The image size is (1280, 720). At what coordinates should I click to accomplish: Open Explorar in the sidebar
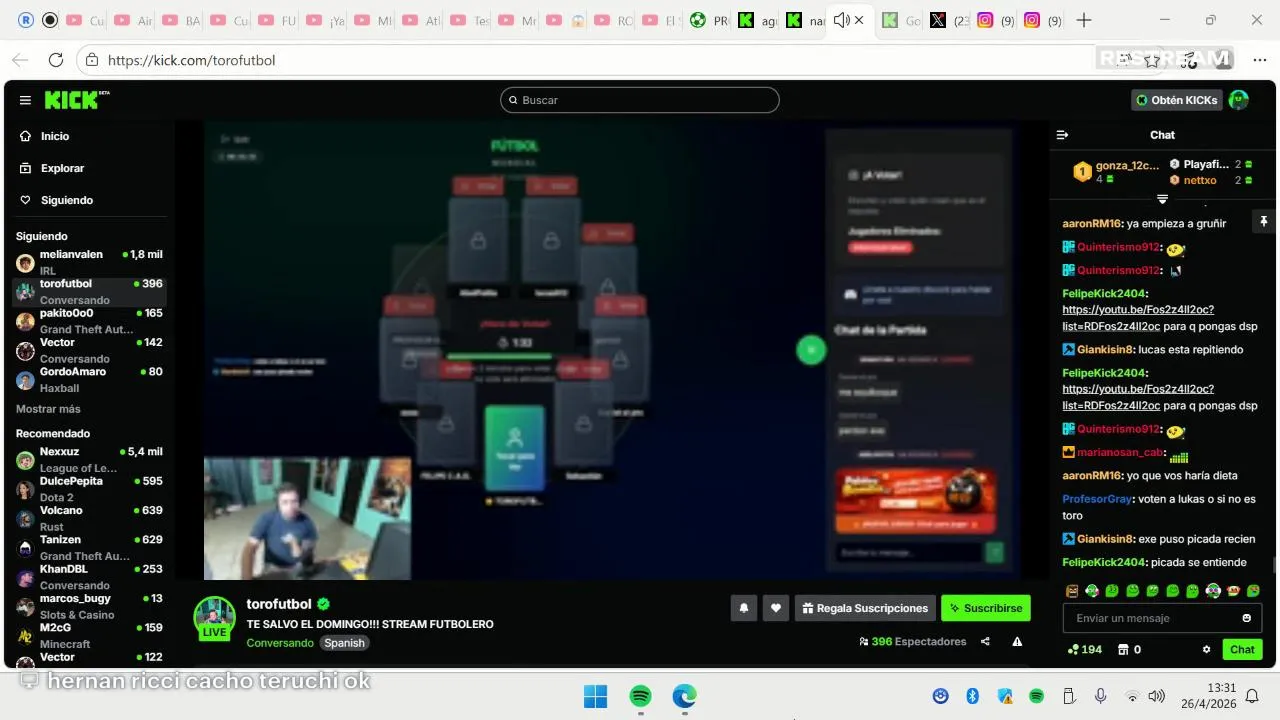pyautogui.click(x=62, y=168)
